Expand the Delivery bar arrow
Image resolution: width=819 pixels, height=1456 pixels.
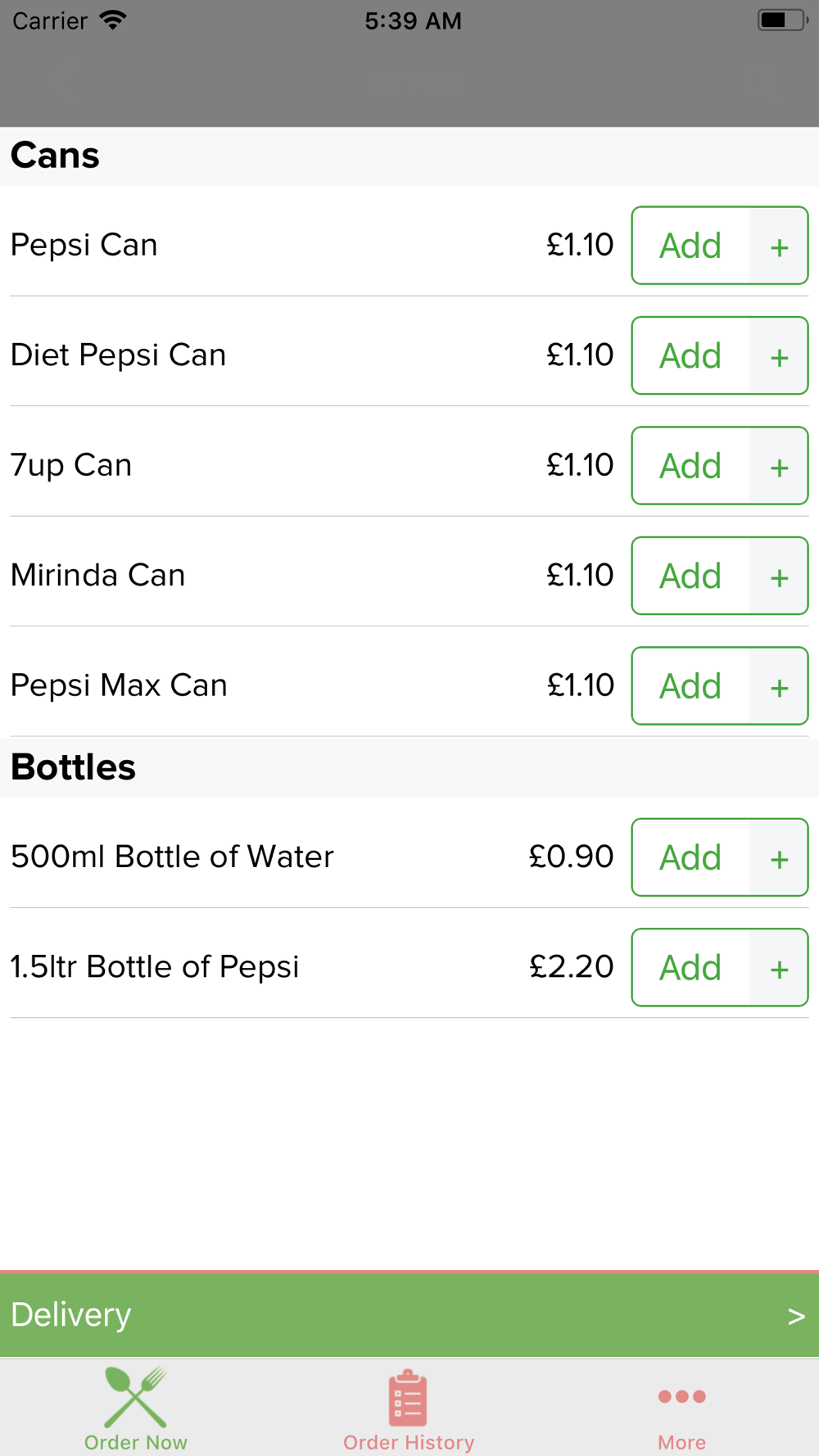click(796, 1316)
